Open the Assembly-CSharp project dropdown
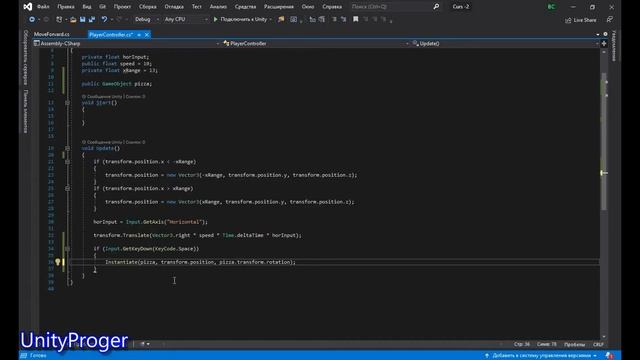This screenshot has height=360, width=640. coord(127,43)
